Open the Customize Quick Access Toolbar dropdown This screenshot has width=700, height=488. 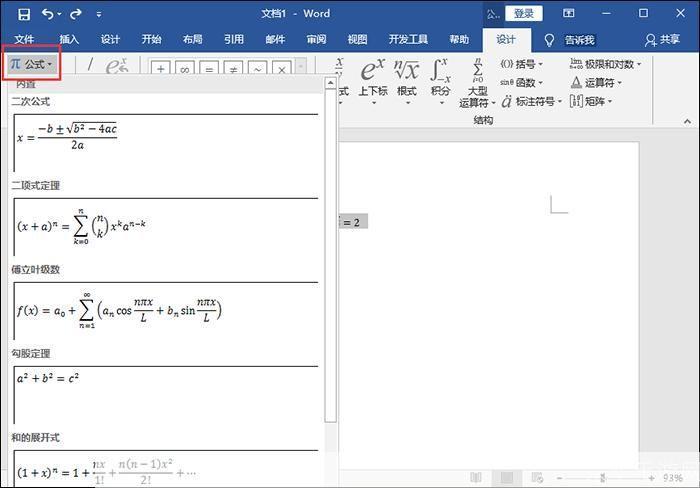pyautogui.click(x=99, y=14)
